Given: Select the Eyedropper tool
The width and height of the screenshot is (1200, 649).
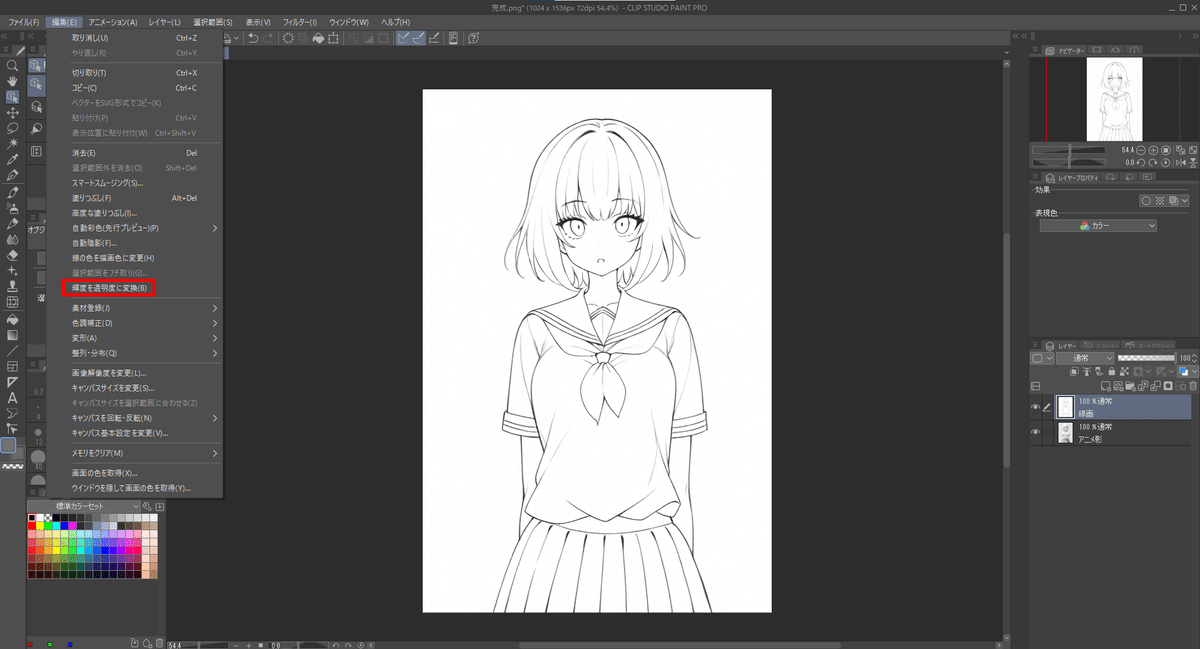Looking at the screenshot, I should pos(12,159).
